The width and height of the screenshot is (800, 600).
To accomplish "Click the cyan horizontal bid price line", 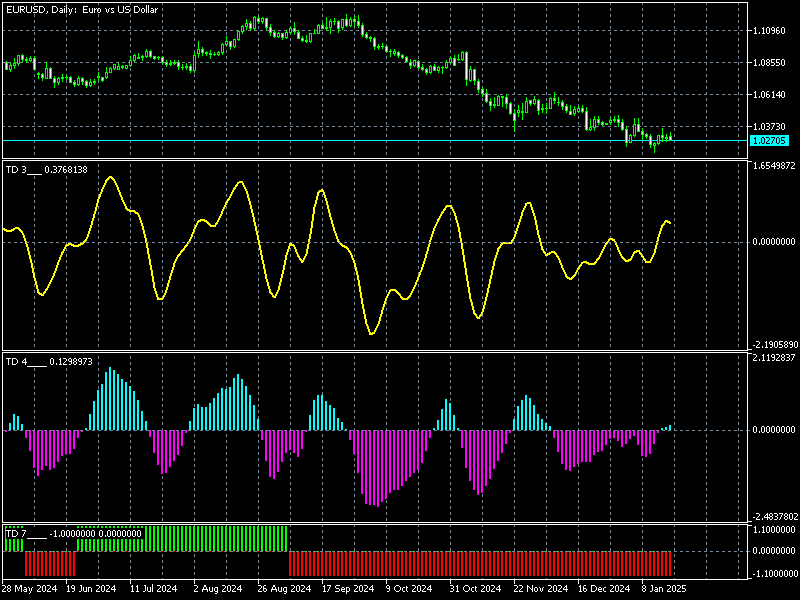I will (x=375, y=140).
